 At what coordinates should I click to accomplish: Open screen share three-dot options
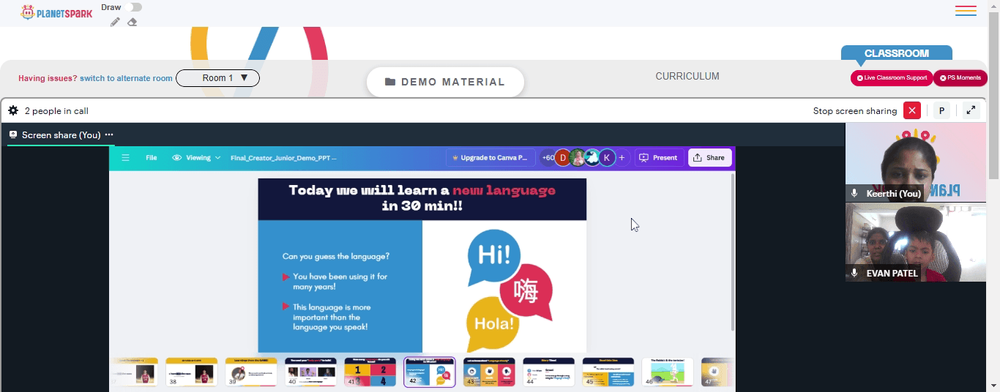click(109, 134)
